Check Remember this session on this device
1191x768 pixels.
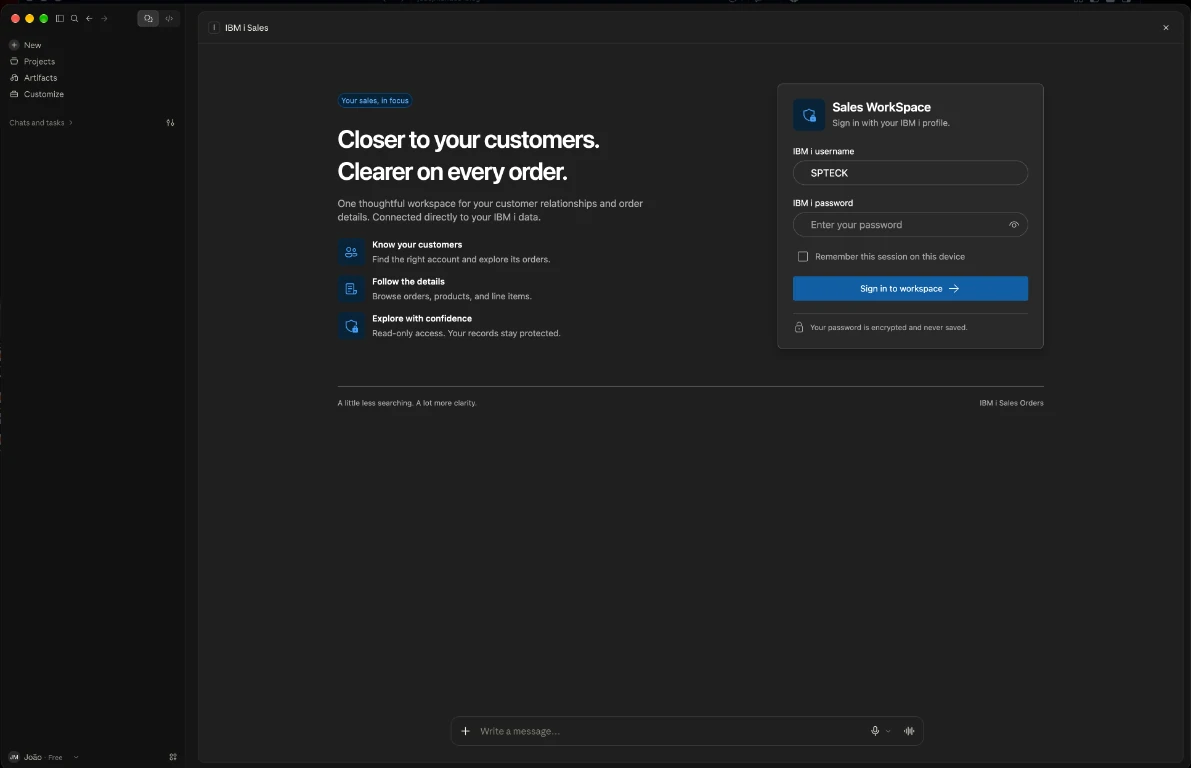tap(803, 257)
